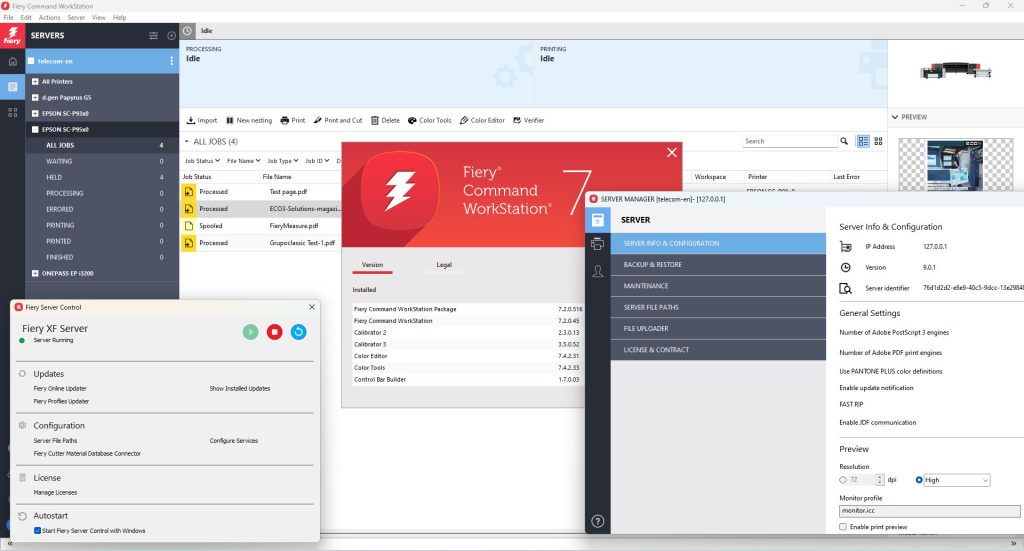Screen dimensions: 1024x551
Task: Collapse the PREVIEW panel chevron
Action: (x=895, y=117)
